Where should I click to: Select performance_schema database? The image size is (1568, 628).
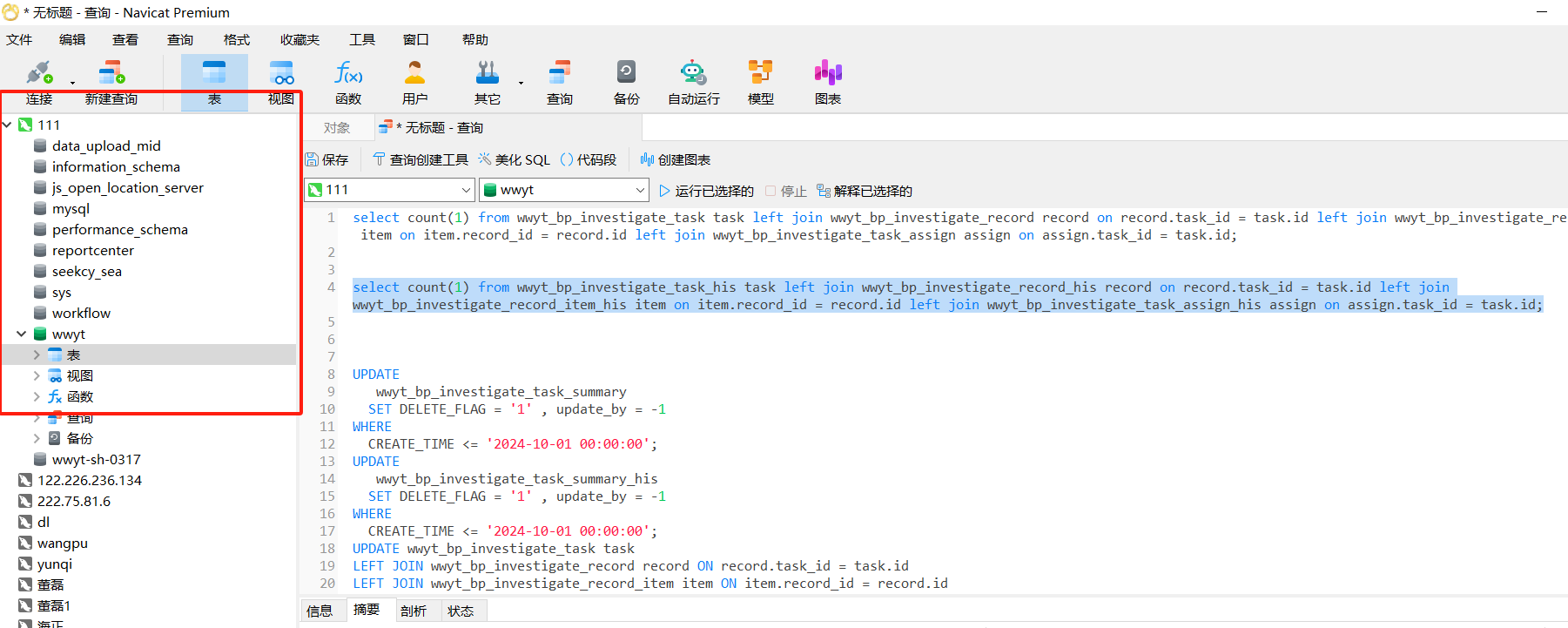[x=119, y=229]
